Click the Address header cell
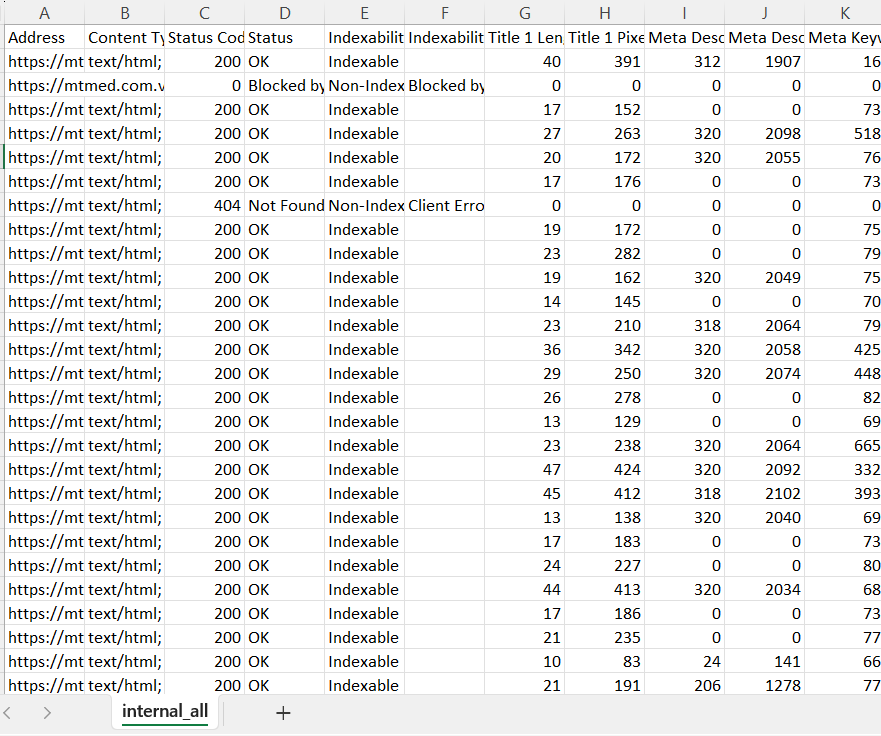The width and height of the screenshot is (881, 736). click(44, 37)
